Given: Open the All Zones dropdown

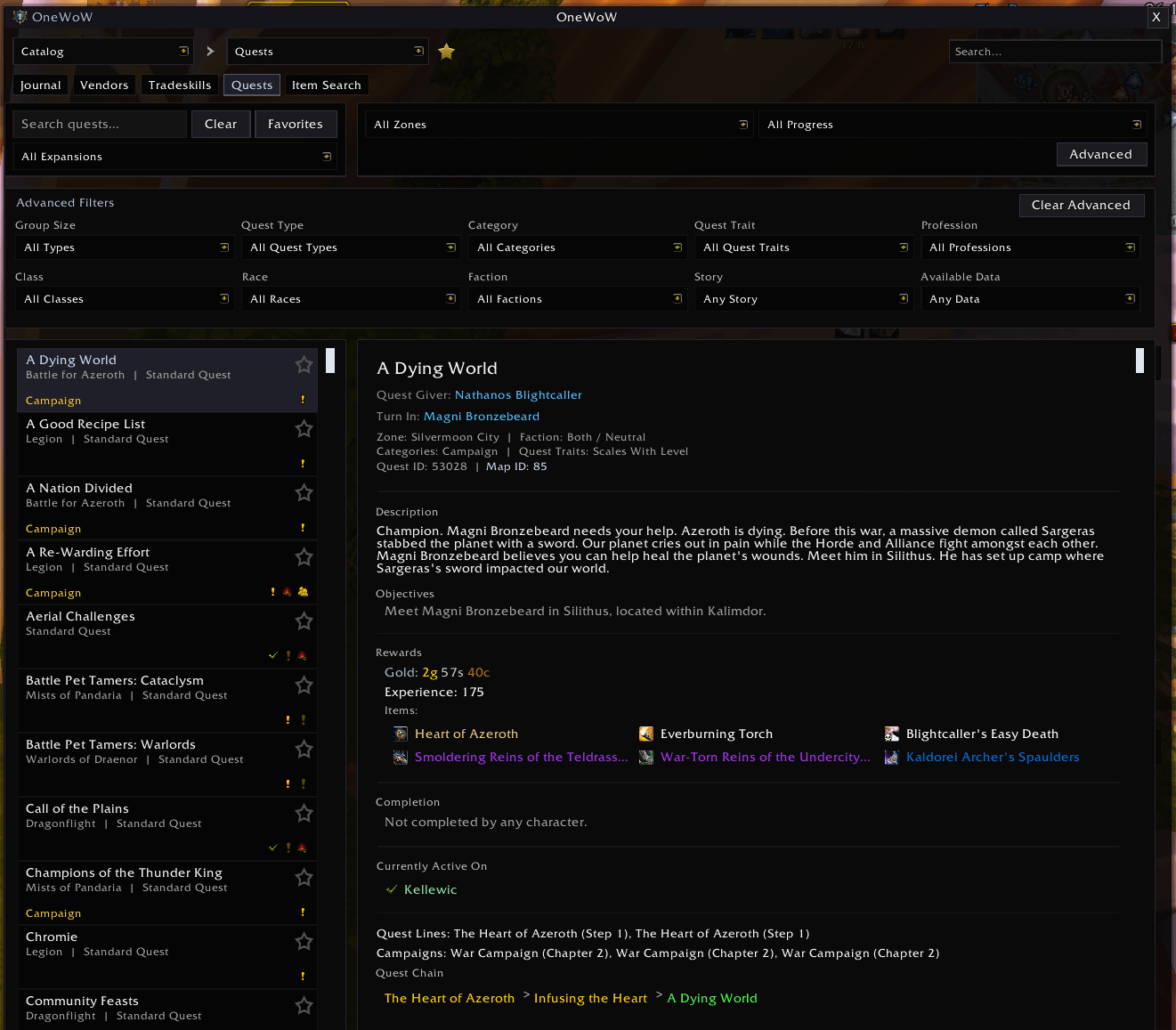Looking at the screenshot, I should coord(558,125).
